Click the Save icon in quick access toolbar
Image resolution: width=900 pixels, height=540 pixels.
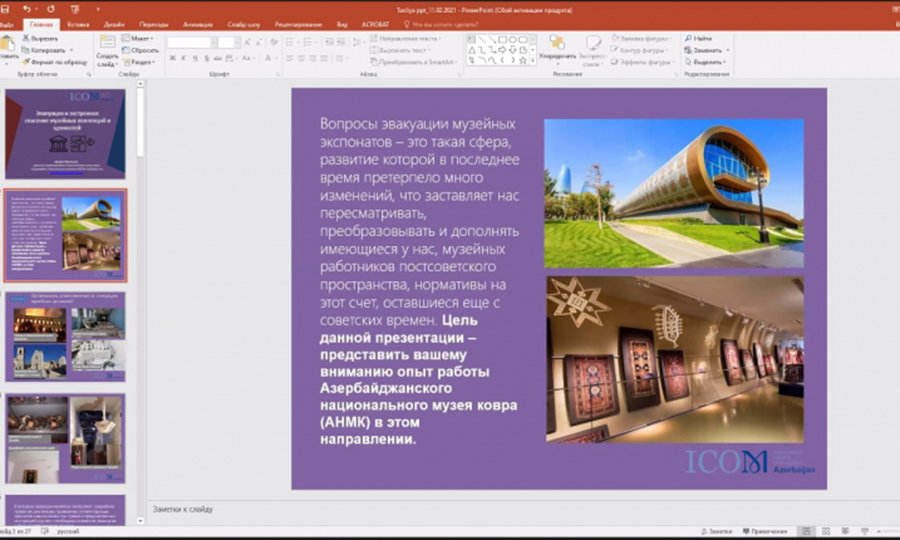(5, 9)
